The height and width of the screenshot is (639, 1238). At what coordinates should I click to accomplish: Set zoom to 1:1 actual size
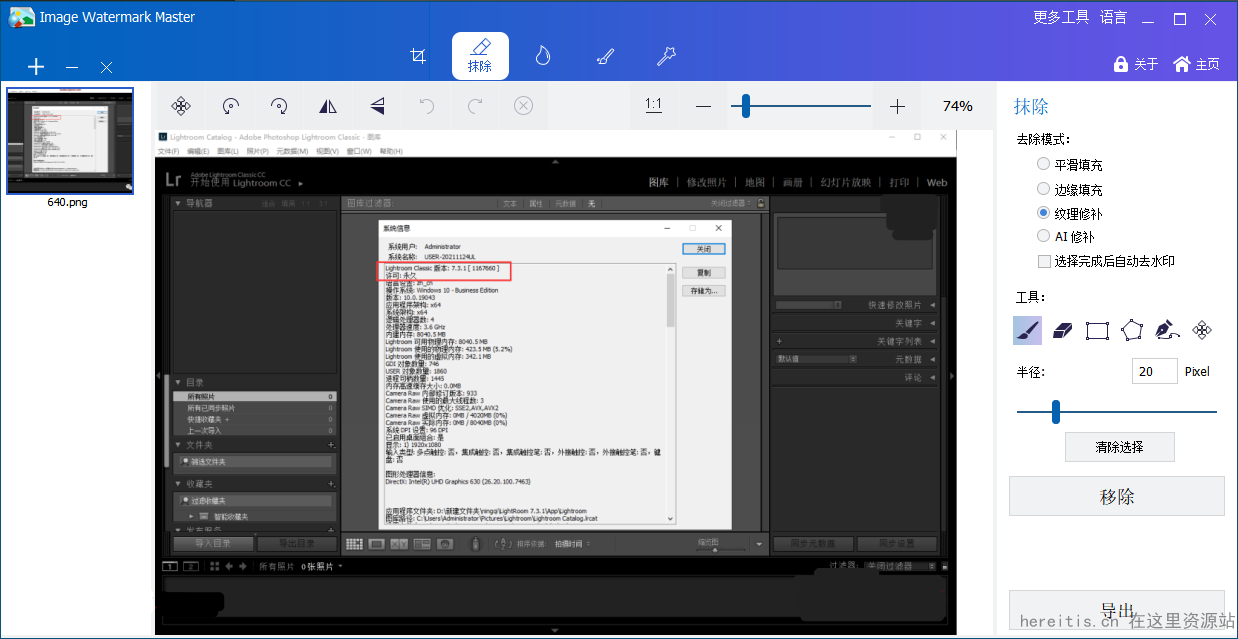point(654,105)
